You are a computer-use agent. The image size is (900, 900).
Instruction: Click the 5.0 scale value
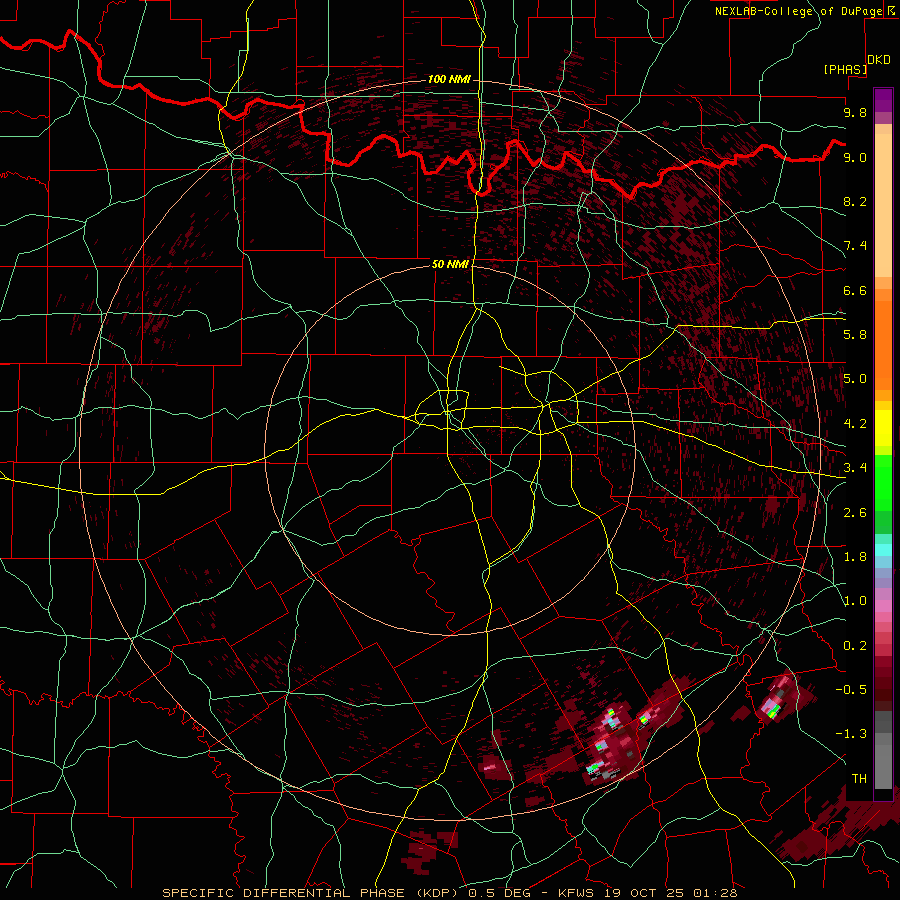click(855, 379)
